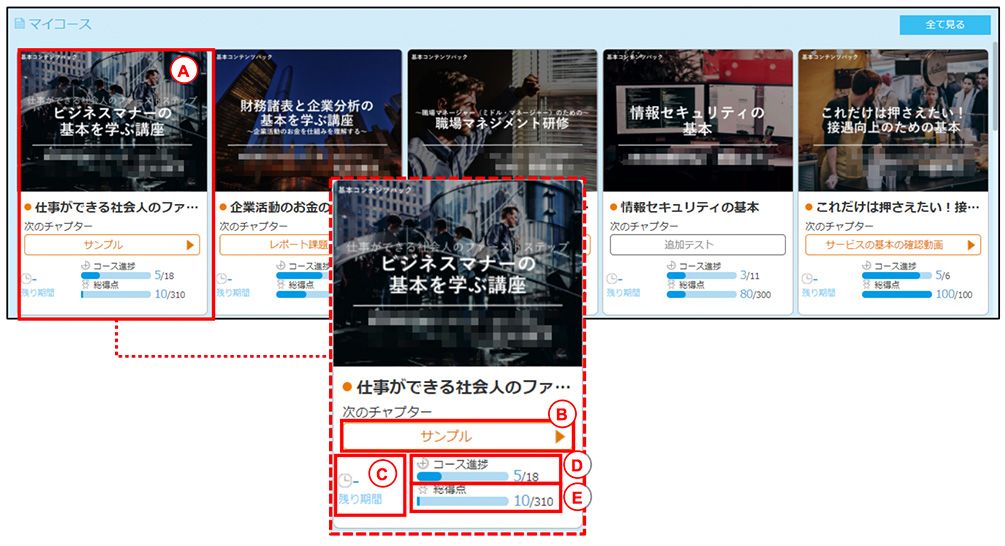The image size is (1005, 546).
Task: Click the レポート課題 chapter button
Action: click(276, 245)
